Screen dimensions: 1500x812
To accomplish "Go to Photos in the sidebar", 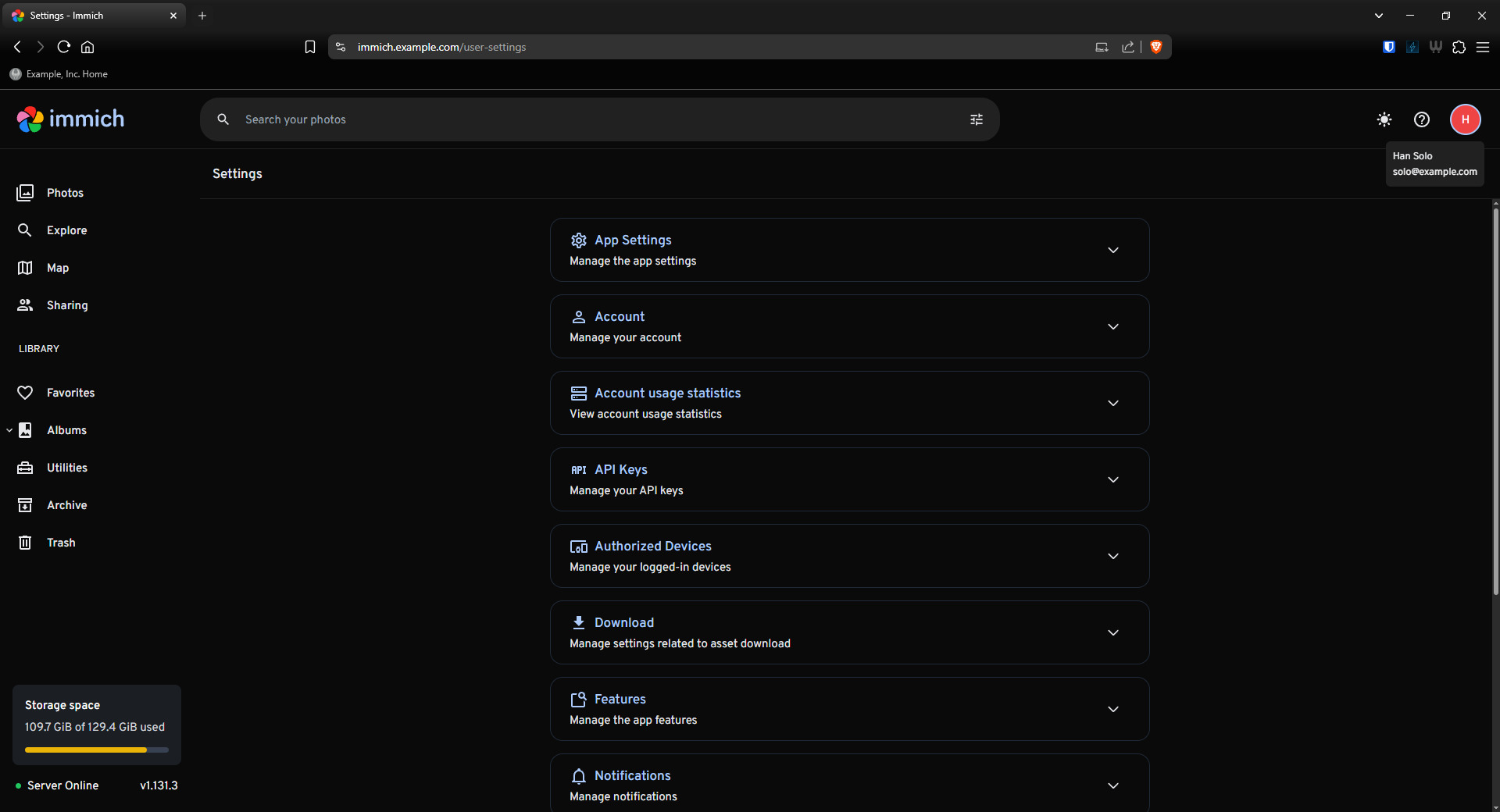I will click(65, 193).
